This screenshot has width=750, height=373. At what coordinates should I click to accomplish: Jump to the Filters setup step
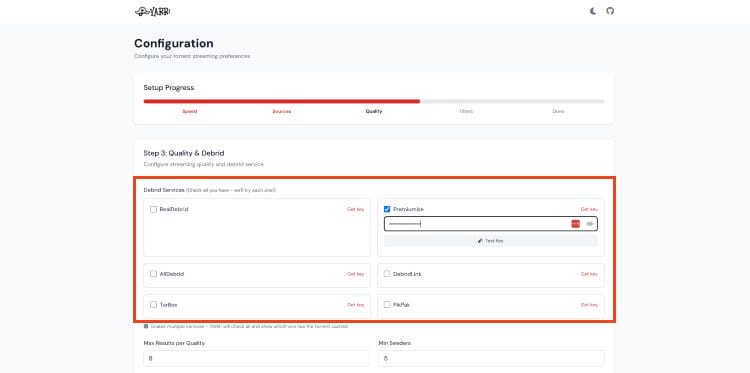[x=466, y=111]
